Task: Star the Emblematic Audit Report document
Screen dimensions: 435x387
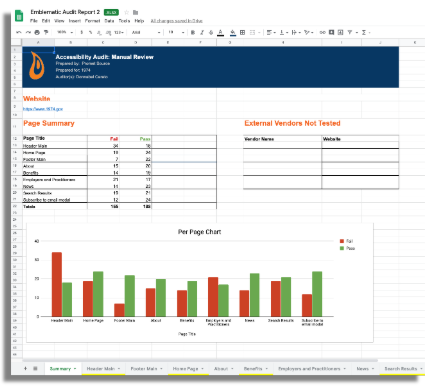Action: pyautogui.click(x=126, y=12)
